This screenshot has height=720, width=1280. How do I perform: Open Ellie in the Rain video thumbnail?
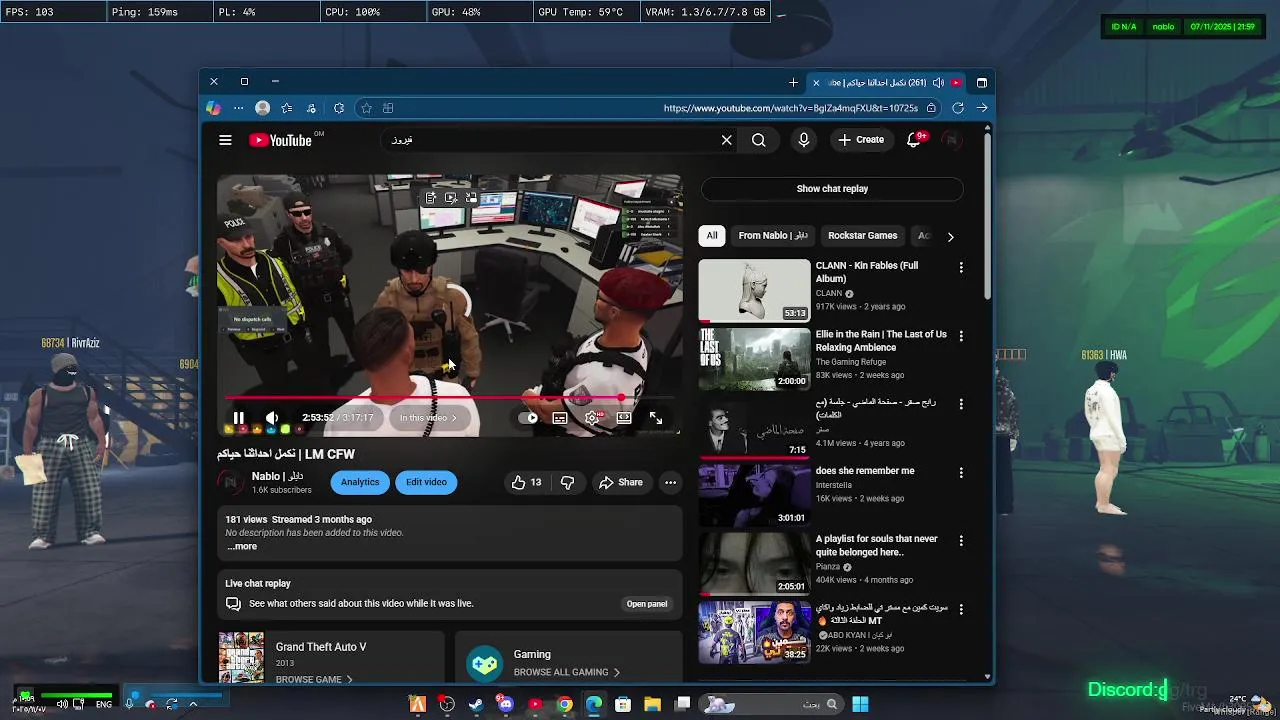754,358
